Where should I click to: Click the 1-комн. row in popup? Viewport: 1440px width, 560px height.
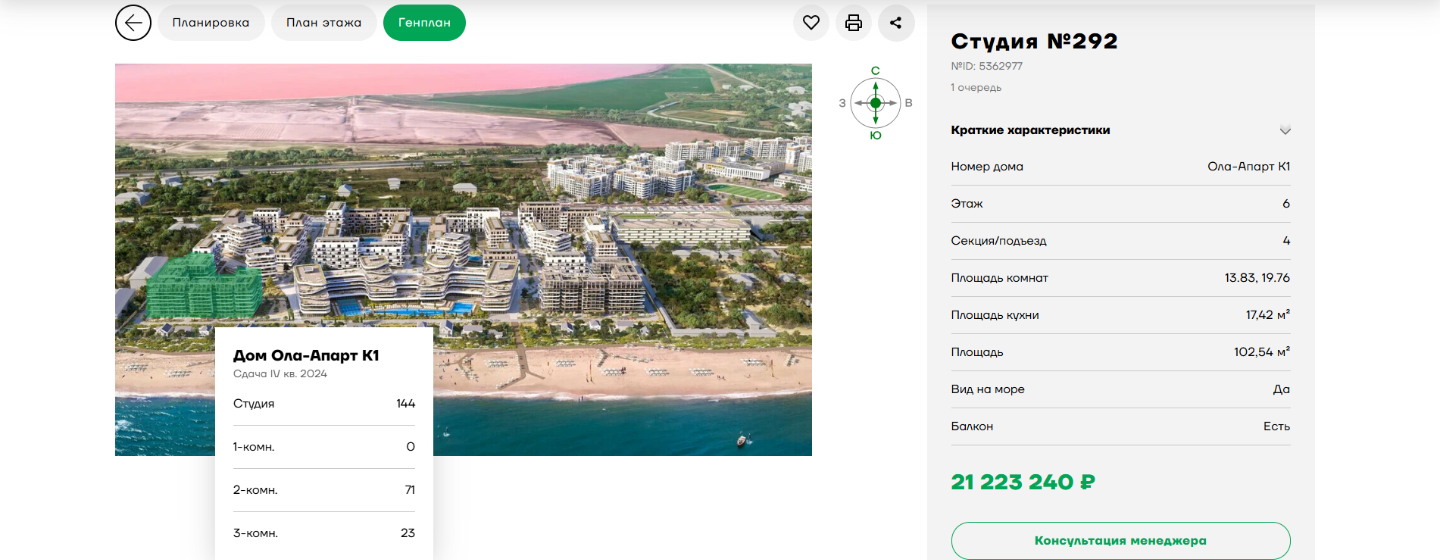[324, 447]
